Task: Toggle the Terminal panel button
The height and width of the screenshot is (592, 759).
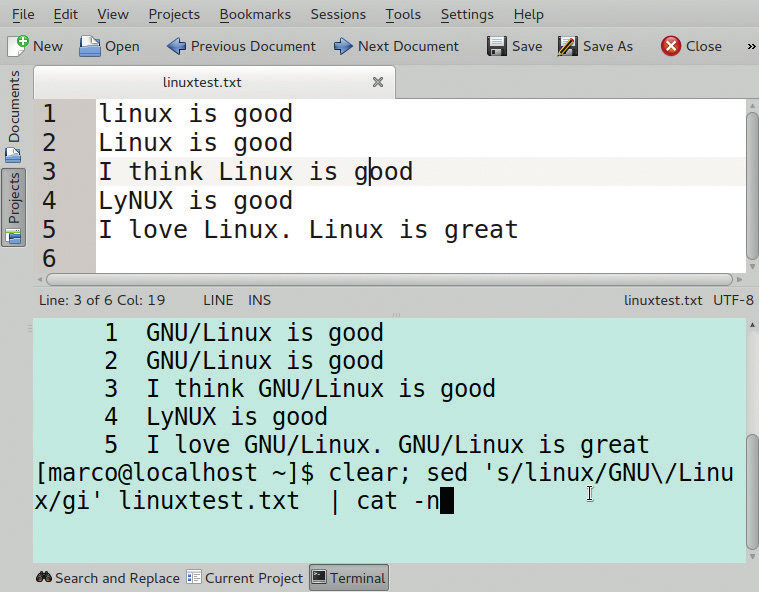Action: click(349, 577)
